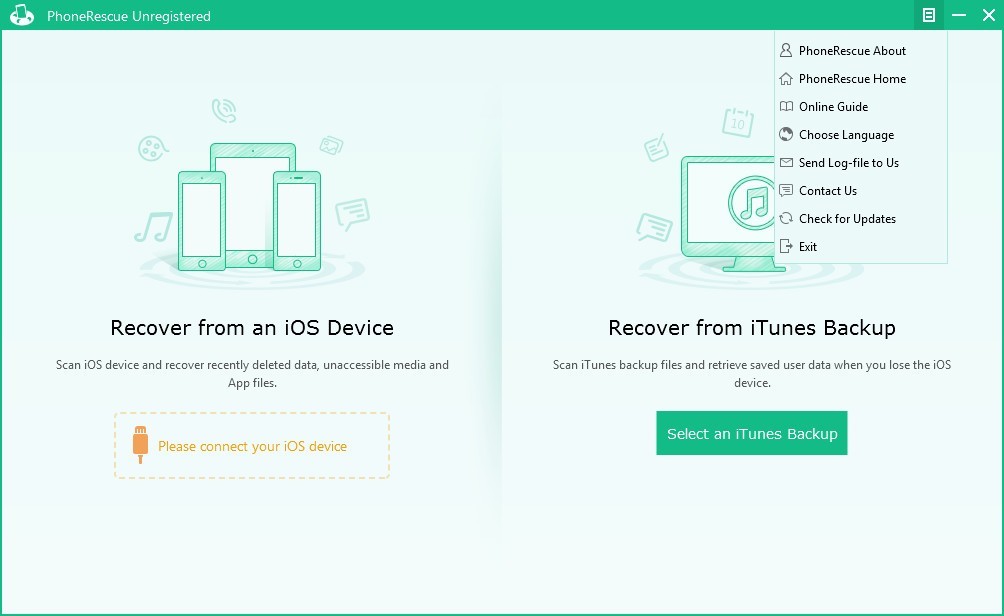Click the person icon beside PhoneRescue About
Screen dimensions: 1004x616
point(787,50)
